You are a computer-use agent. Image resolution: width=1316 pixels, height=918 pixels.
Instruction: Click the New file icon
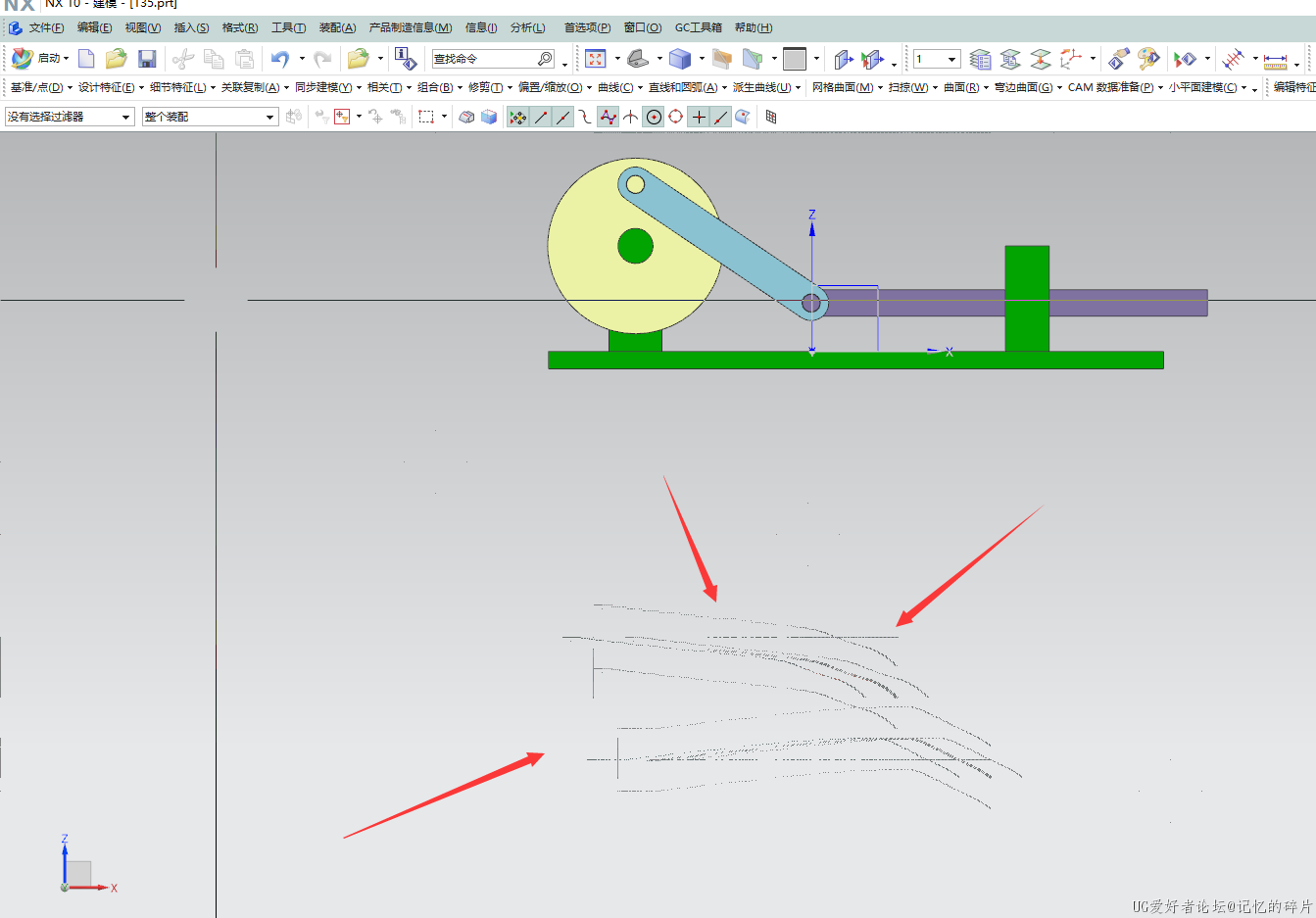(86, 59)
